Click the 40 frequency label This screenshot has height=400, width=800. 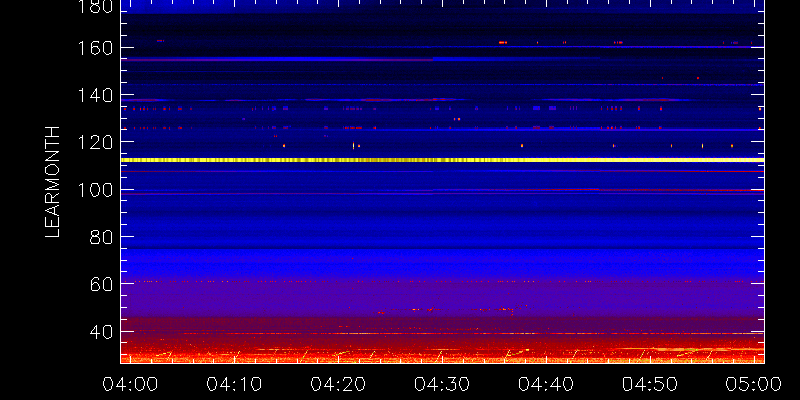[x=101, y=332]
